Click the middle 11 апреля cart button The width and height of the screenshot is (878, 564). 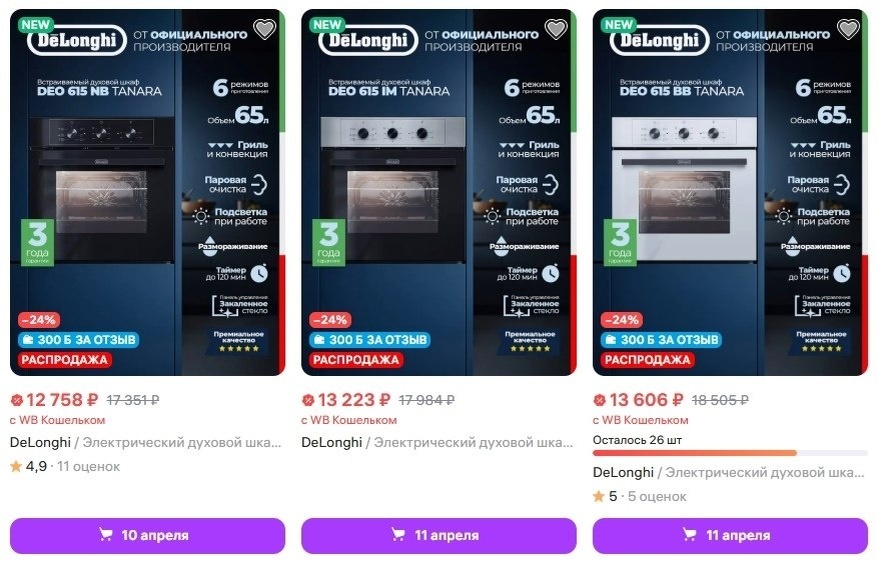pos(439,535)
